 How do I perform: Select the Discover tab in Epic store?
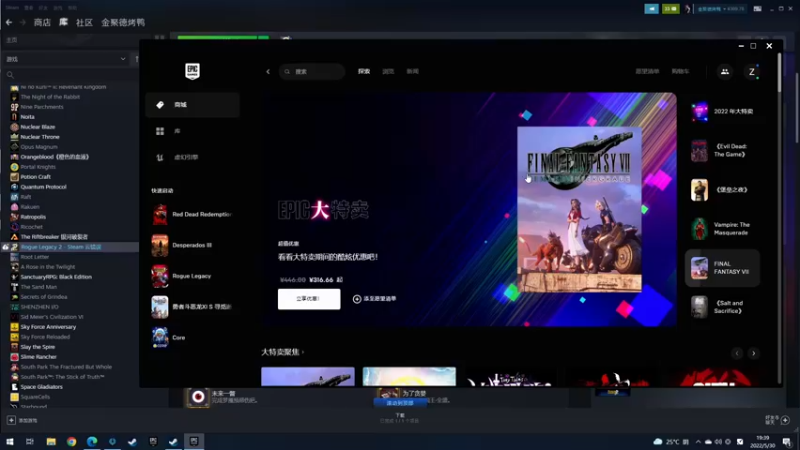364,71
